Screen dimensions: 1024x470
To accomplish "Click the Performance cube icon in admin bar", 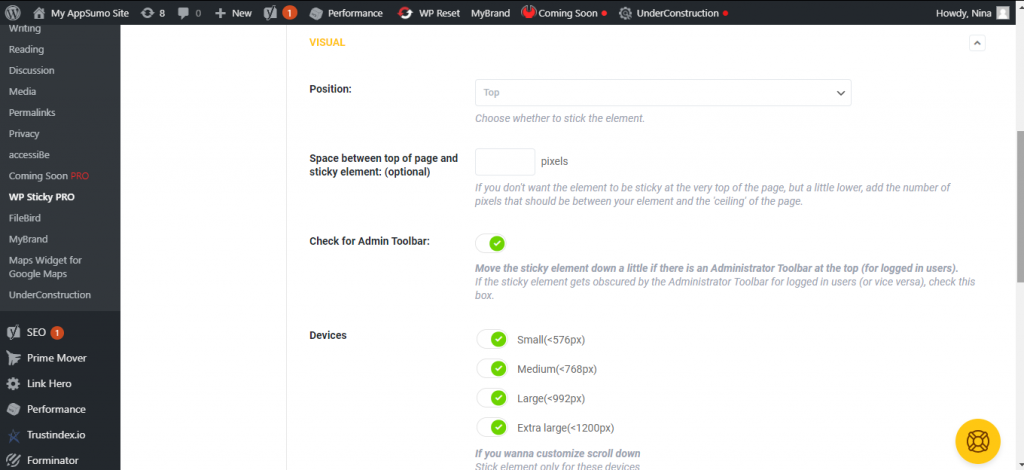I will pos(316,13).
